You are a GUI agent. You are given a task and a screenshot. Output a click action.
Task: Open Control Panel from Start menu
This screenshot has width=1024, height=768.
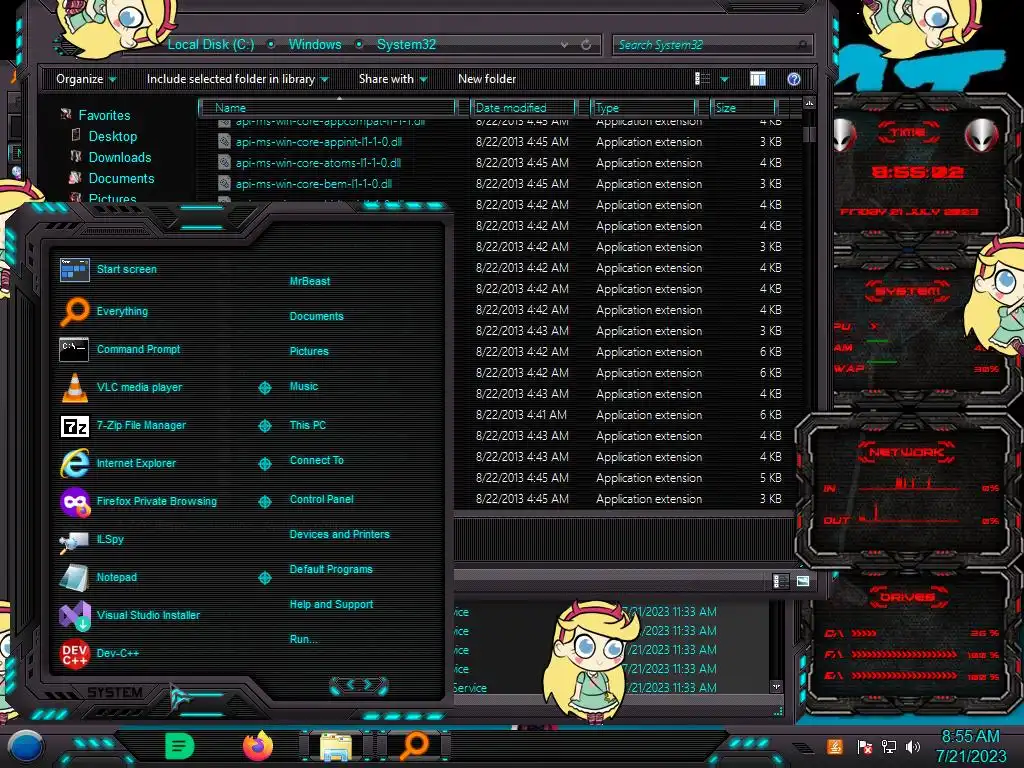[321, 500]
